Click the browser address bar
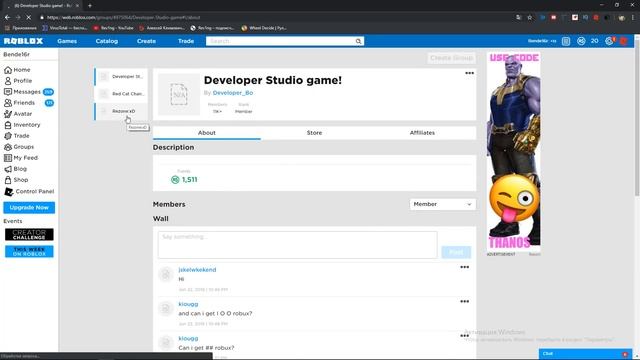Image resolution: width=640 pixels, height=360 pixels. 278,18
